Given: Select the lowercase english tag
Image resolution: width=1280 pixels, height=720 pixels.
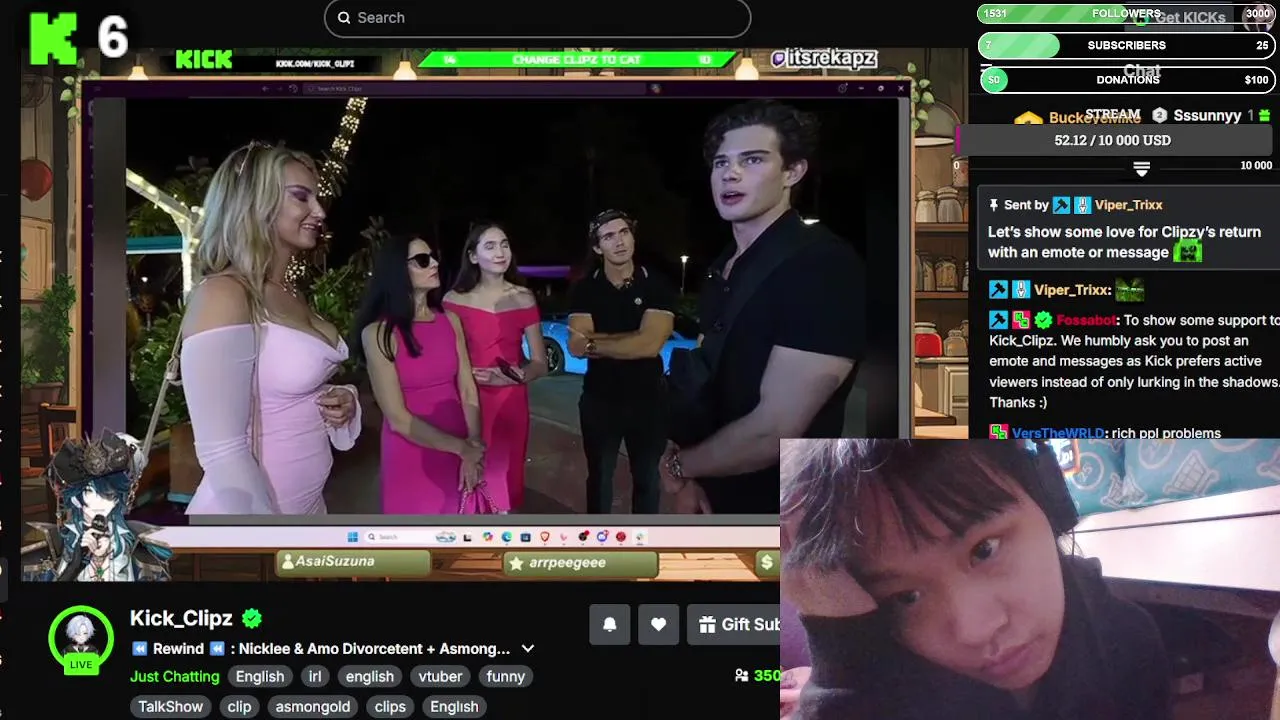Looking at the screenshot, I should tap(370, 677).
